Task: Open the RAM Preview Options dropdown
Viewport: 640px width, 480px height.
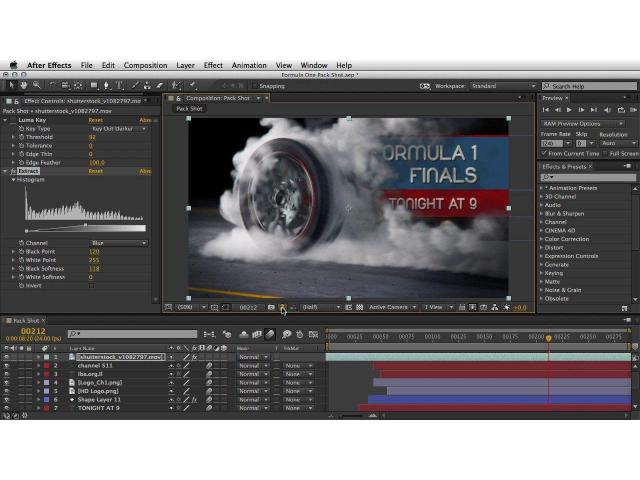Action: pyautogui.click(x=582, y=123)
